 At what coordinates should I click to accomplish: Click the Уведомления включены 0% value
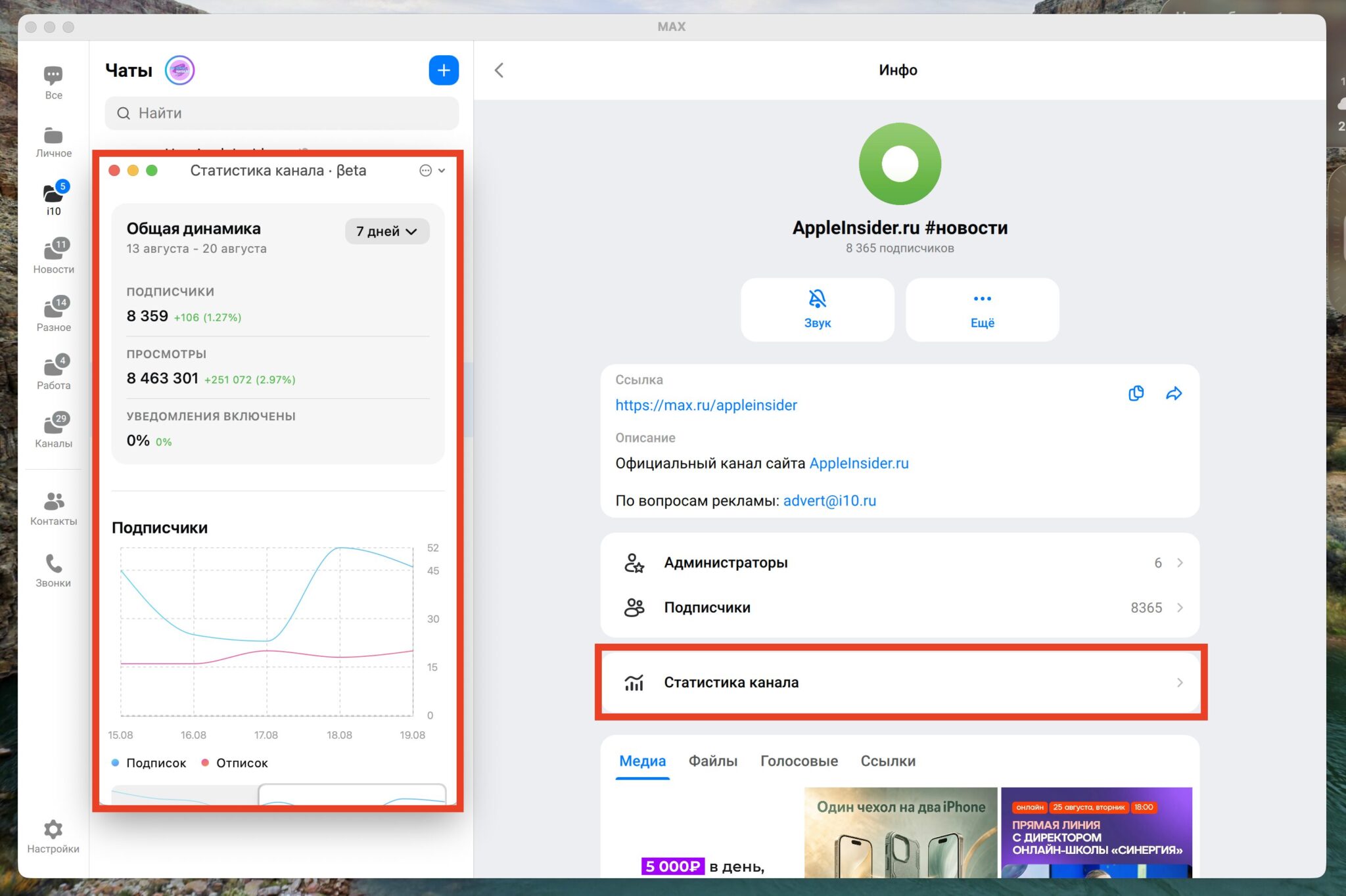click(x=138, y=441)
